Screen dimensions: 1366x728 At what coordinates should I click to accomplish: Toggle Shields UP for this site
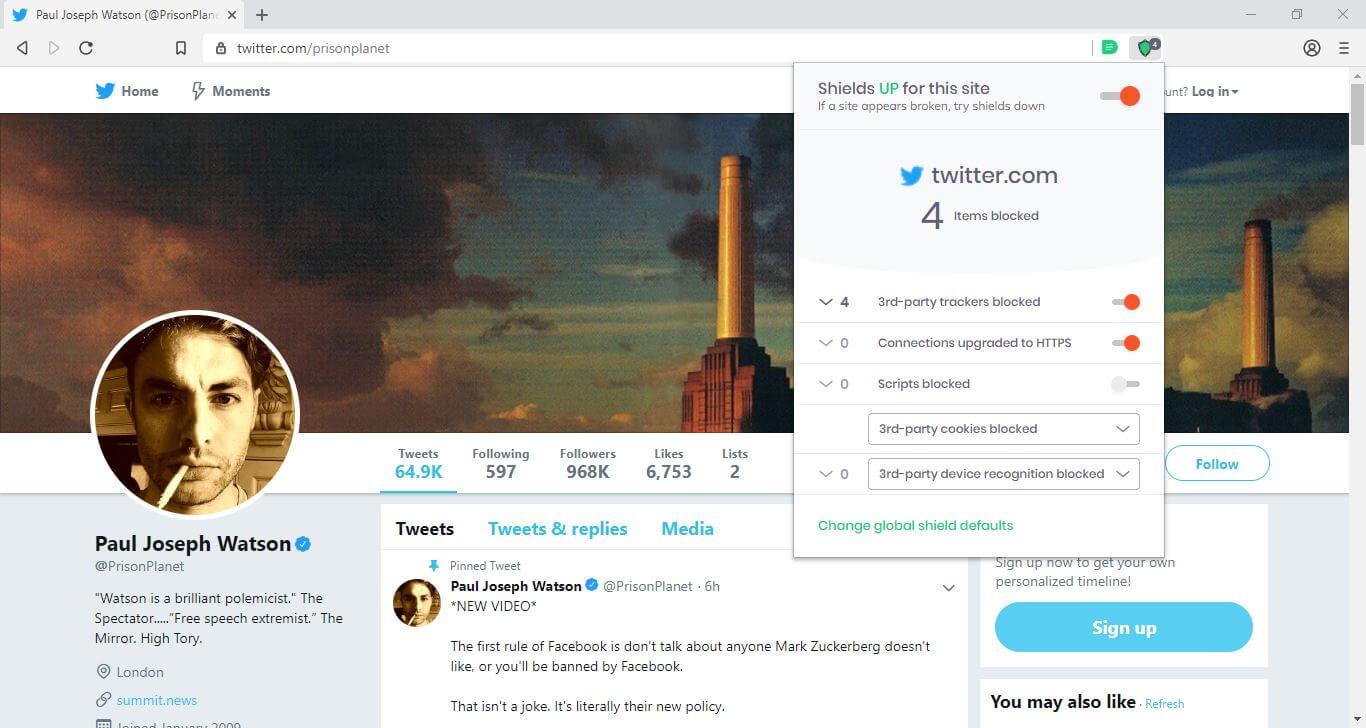(x=1120, y=96)
